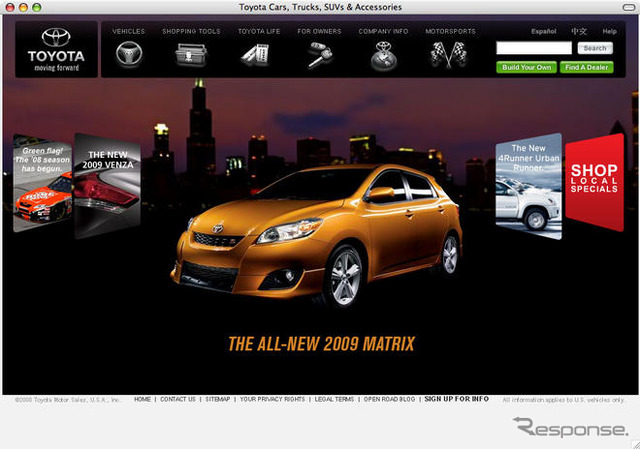Open The New 2009 Venza panel
This screenshot has width=640, height=449.
(107, 186)
